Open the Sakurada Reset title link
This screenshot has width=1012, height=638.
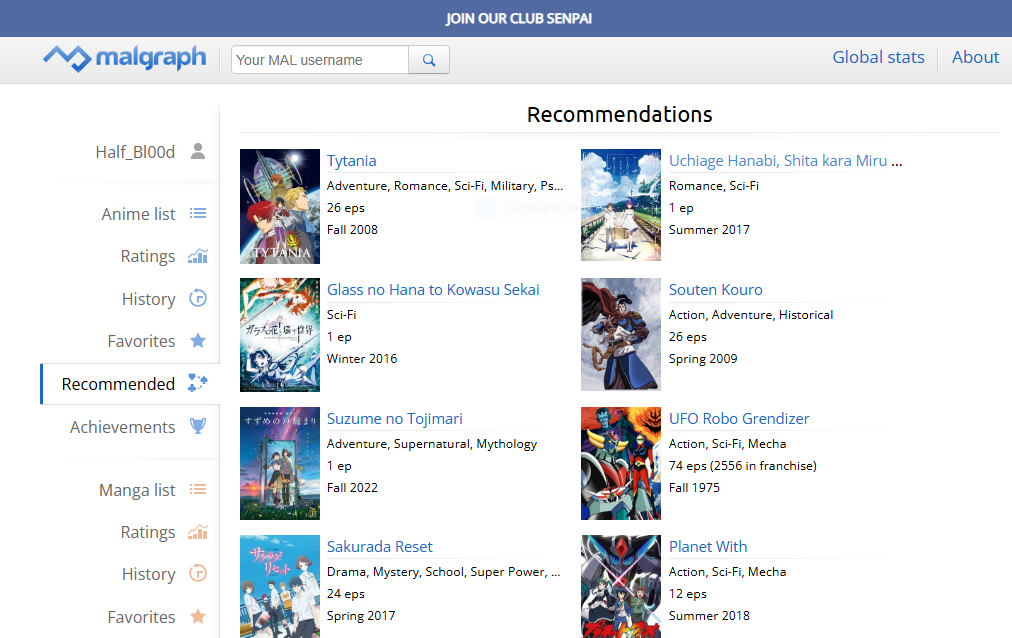[x=380, y=546]
